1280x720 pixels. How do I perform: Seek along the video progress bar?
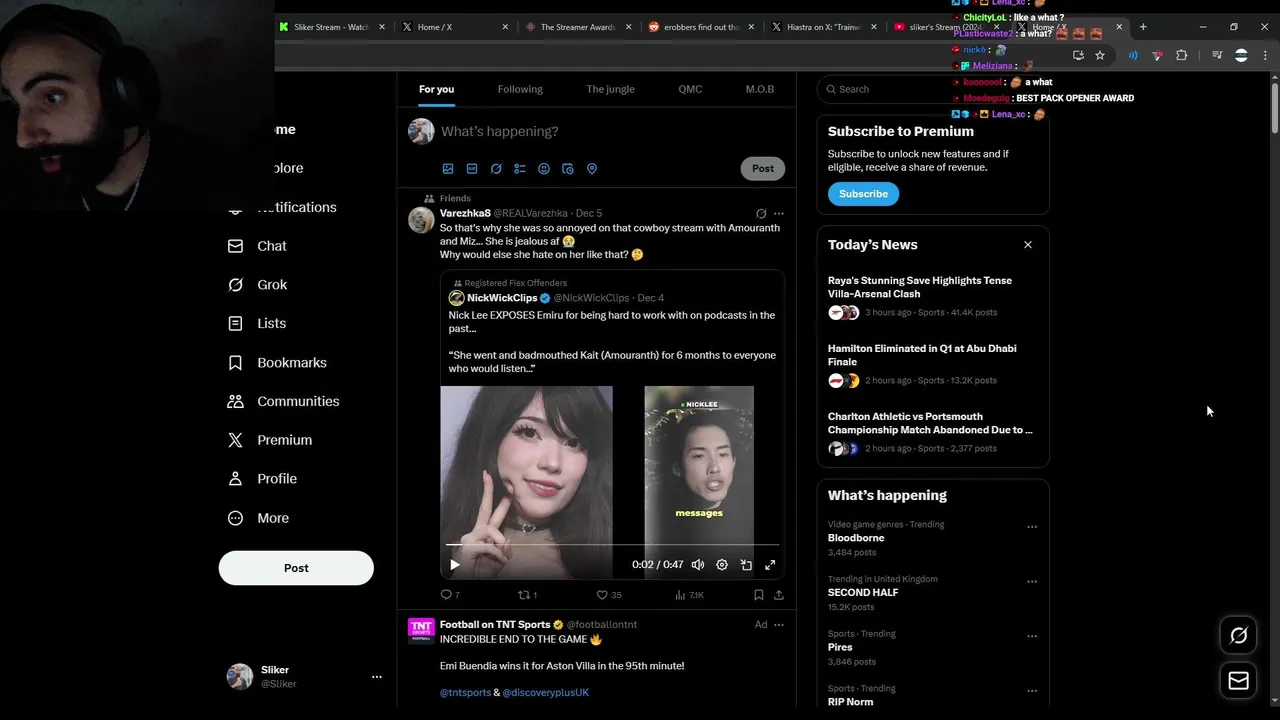(612, 545)
